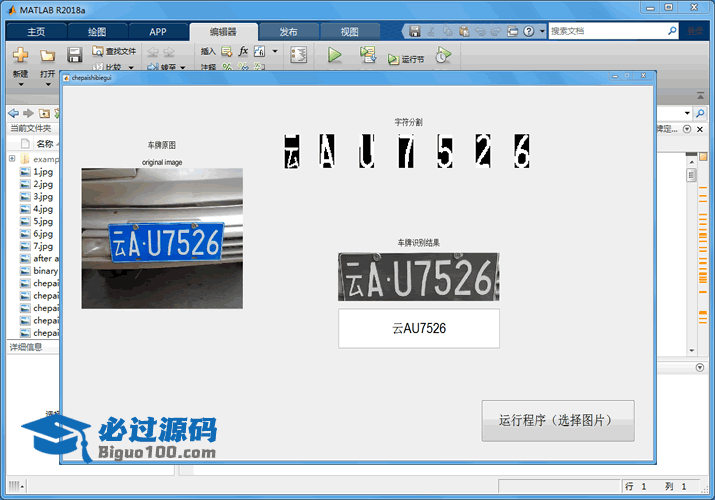Click the switch windows icon in quick access
This screenshot has height=500, width=715.
click(x=513, y=31)
